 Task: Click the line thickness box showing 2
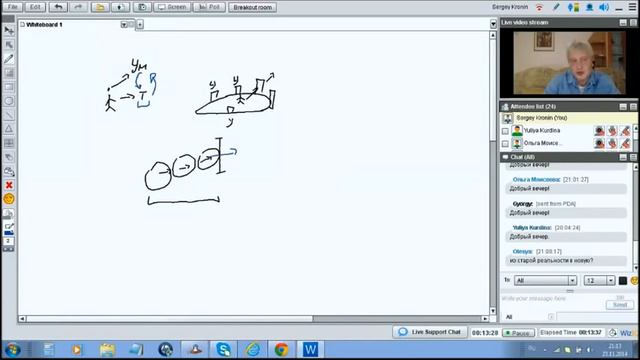click(8, 241)
